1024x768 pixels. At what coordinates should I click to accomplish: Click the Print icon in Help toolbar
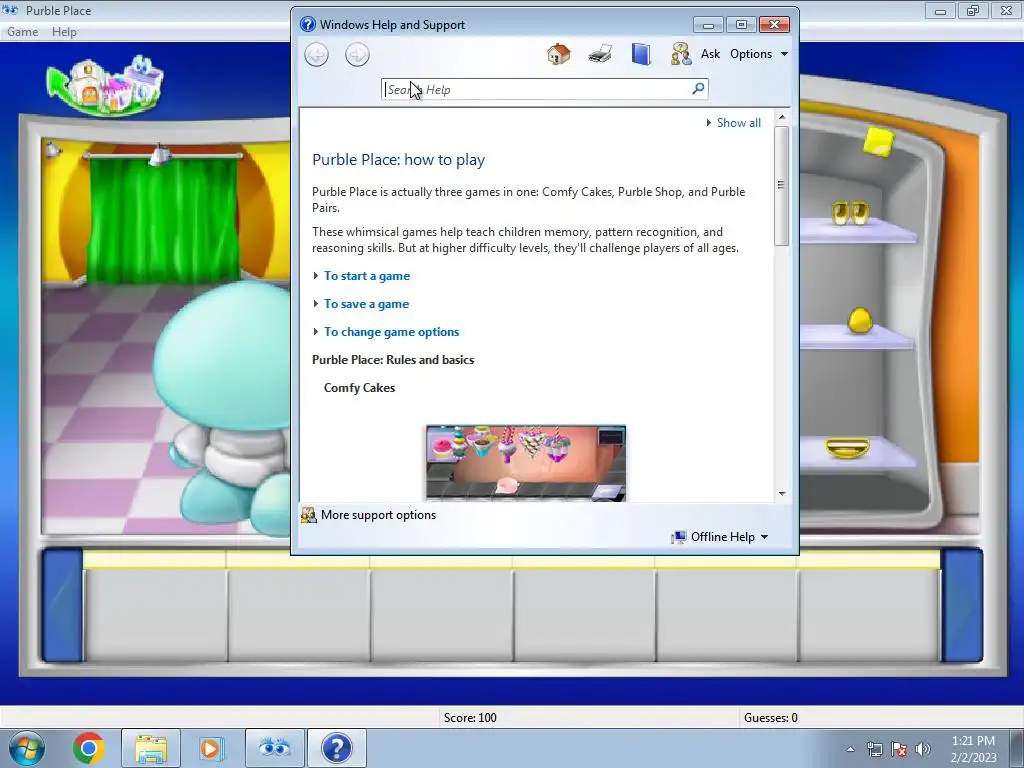pyautogui.click(x=600, y=54)
